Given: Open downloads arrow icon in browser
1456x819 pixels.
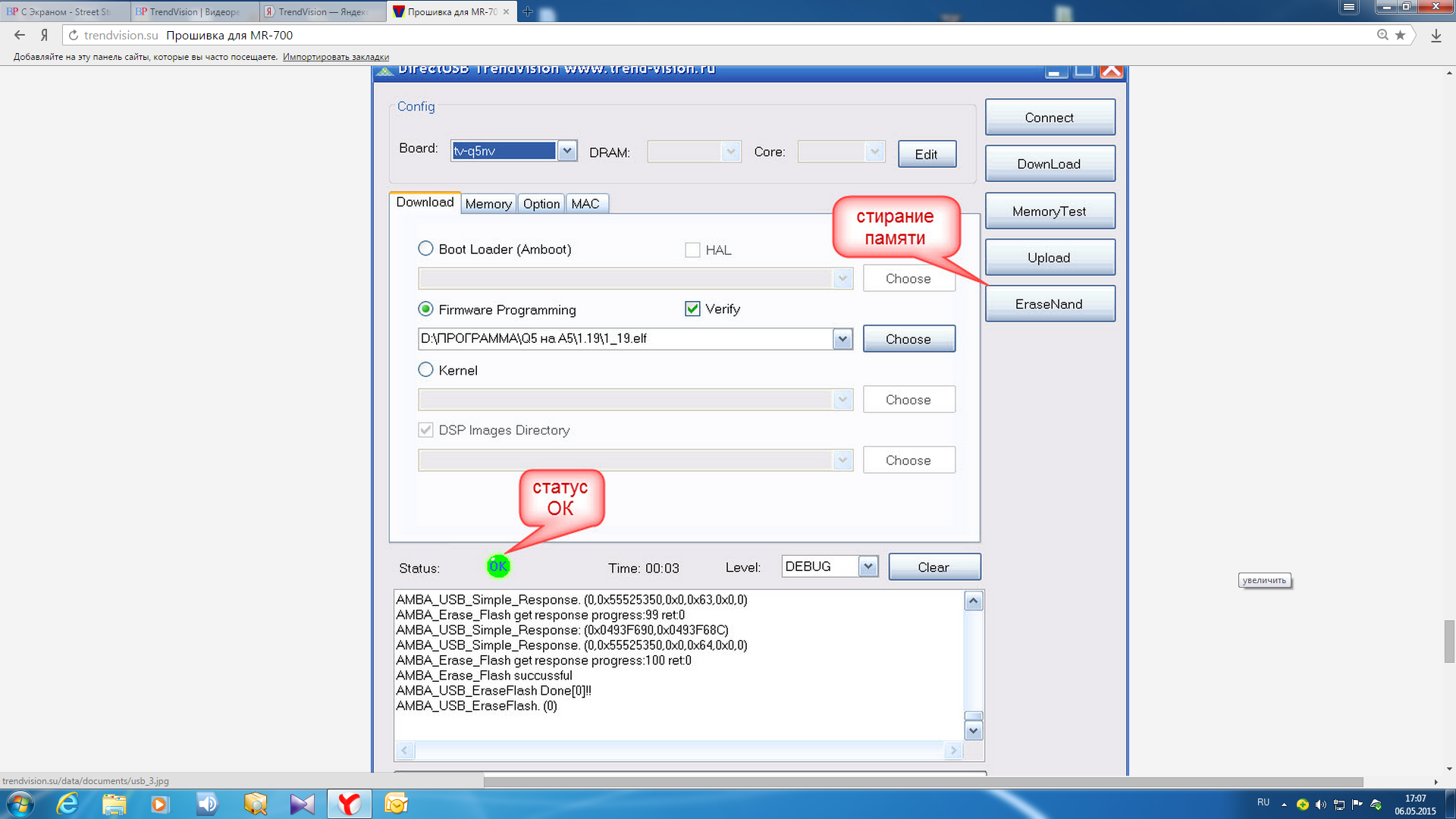Looking at the screenshot, I should click(1436, 36).
